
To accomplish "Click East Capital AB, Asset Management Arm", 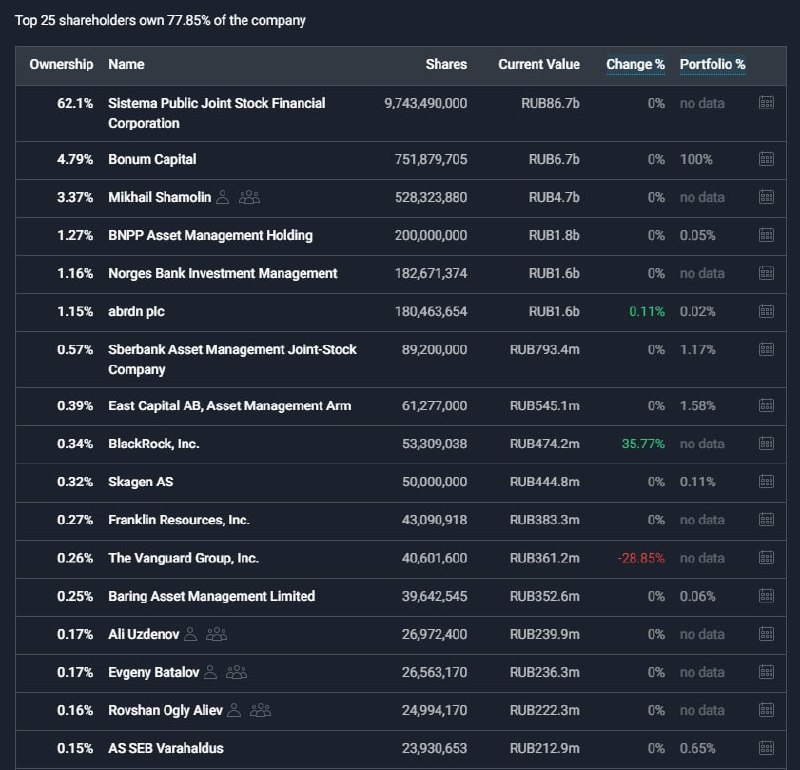I will tap(230, 406).
